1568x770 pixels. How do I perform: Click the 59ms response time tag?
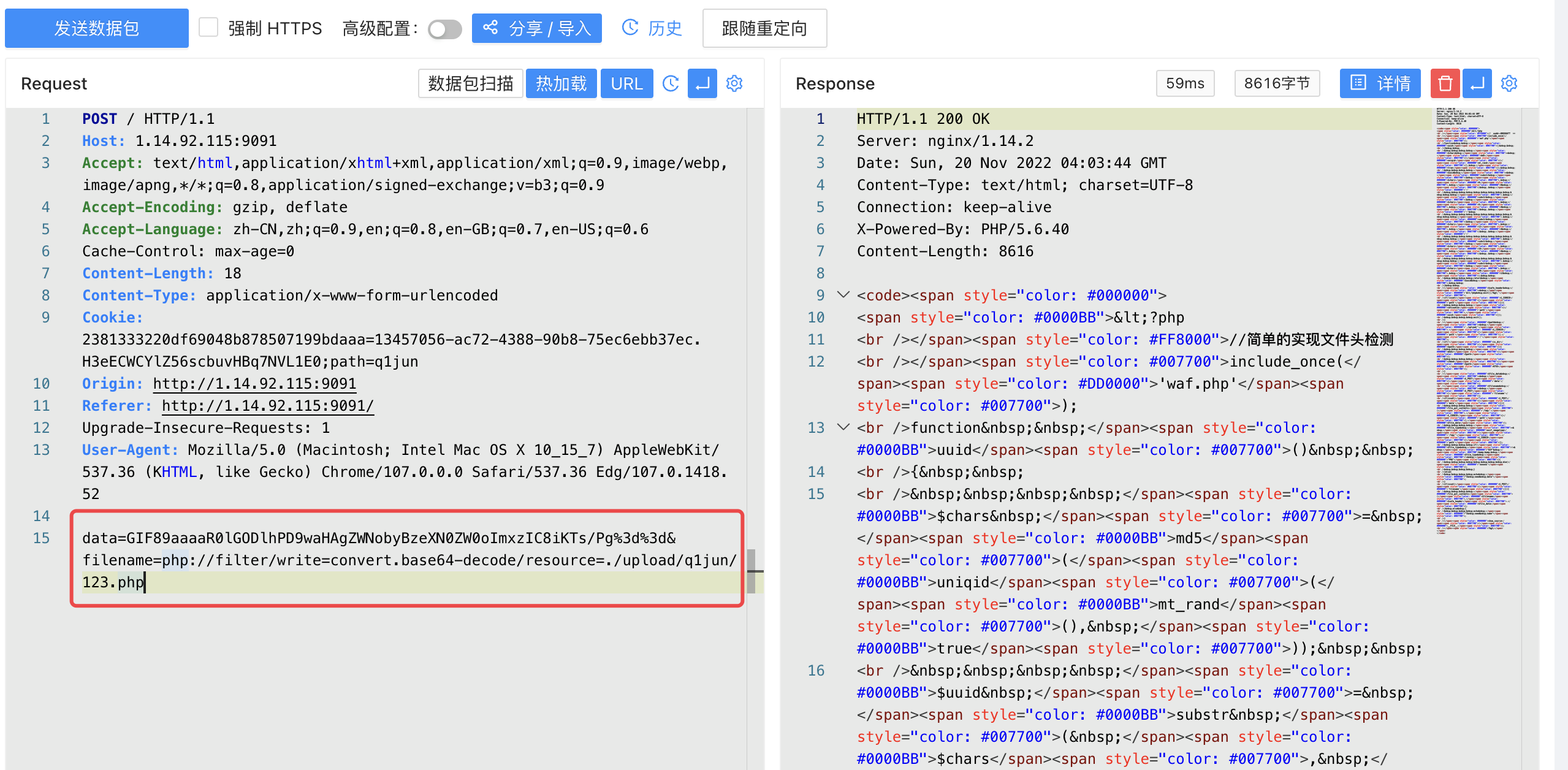click(x=1185, y=83)
